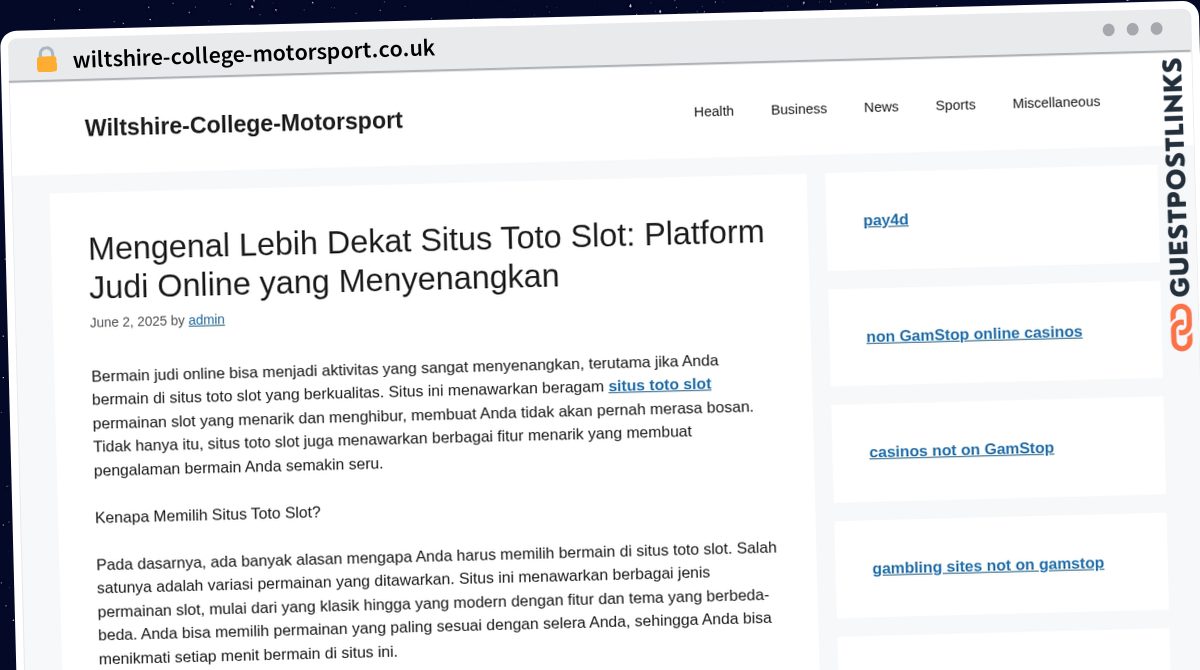This screenshot has width=1200, height=670.
Task: Click the orange padlock icon in address bar
Action: pos(46,59)
